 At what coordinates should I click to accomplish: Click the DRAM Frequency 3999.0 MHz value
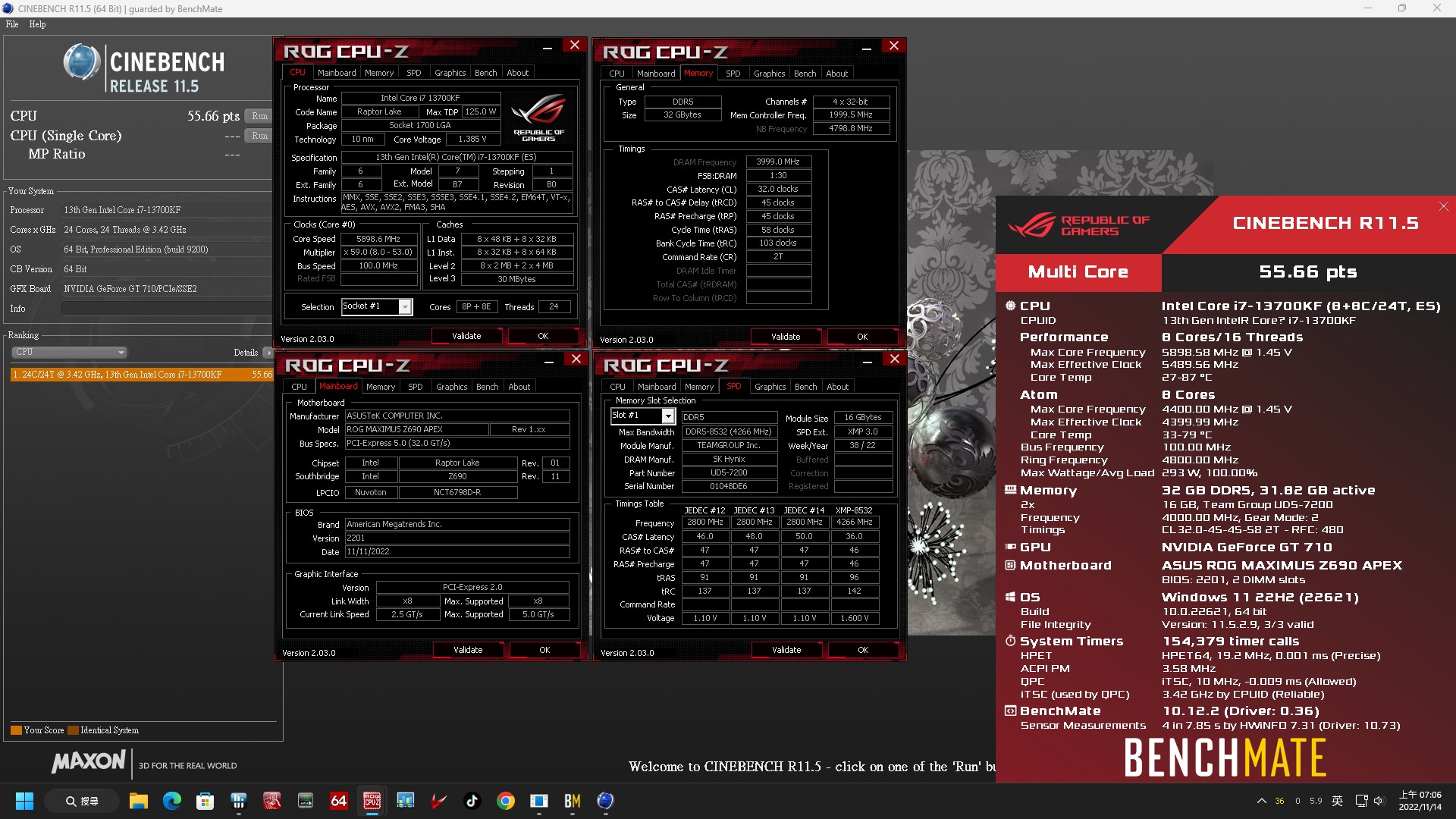[778, 162]
